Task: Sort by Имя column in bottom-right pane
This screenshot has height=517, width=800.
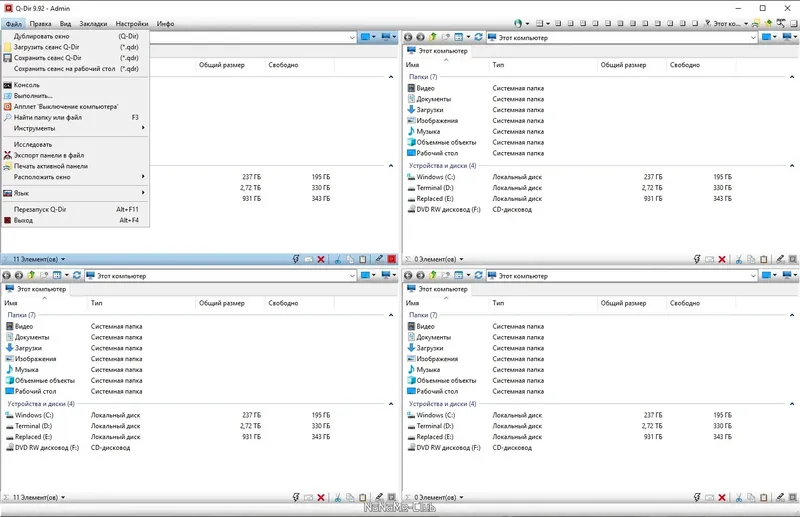Action: [445, 303]
